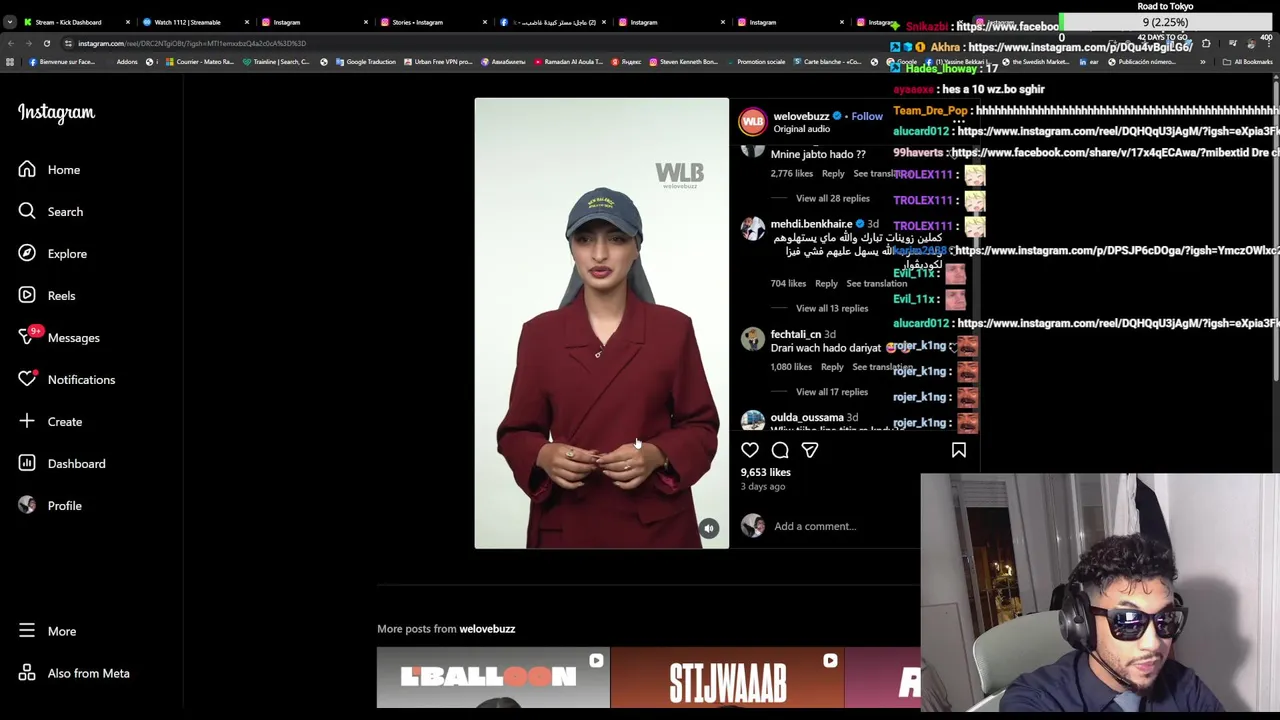The image size is (1280, 720).
Task: Open Instagram Search from the sidebar
Action: coord(51,212)
